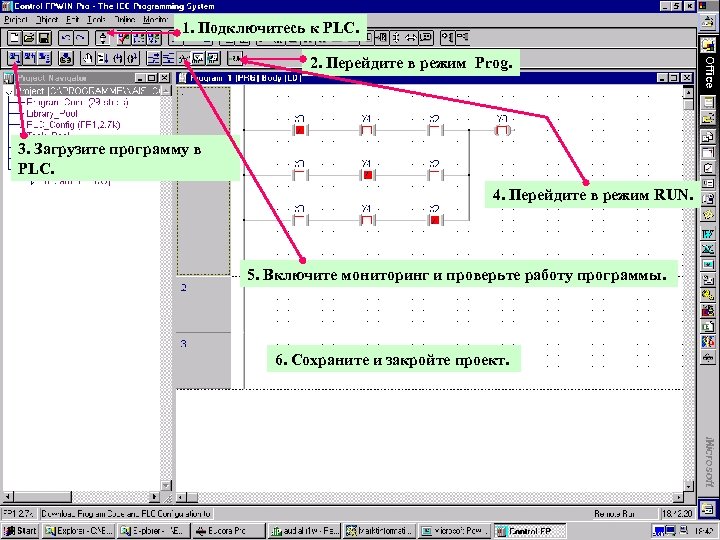Viewport: 720px width, 540px height.
Task: Click the PLC network icon in lower toolbar
Action: (66, 58)
